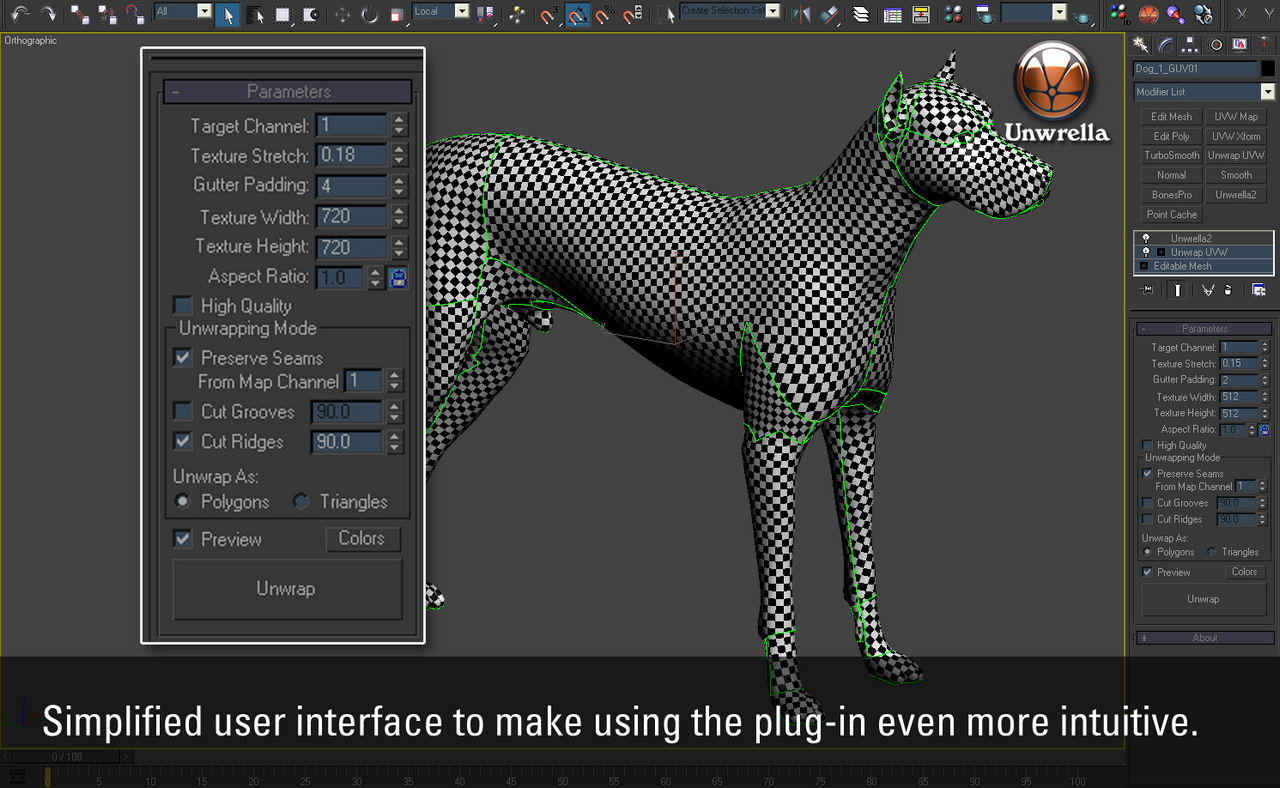Click the Texture Width field showing 512
This screenshot has height=788, width=1280.
pyautogui.click(x=1239, y=397)
